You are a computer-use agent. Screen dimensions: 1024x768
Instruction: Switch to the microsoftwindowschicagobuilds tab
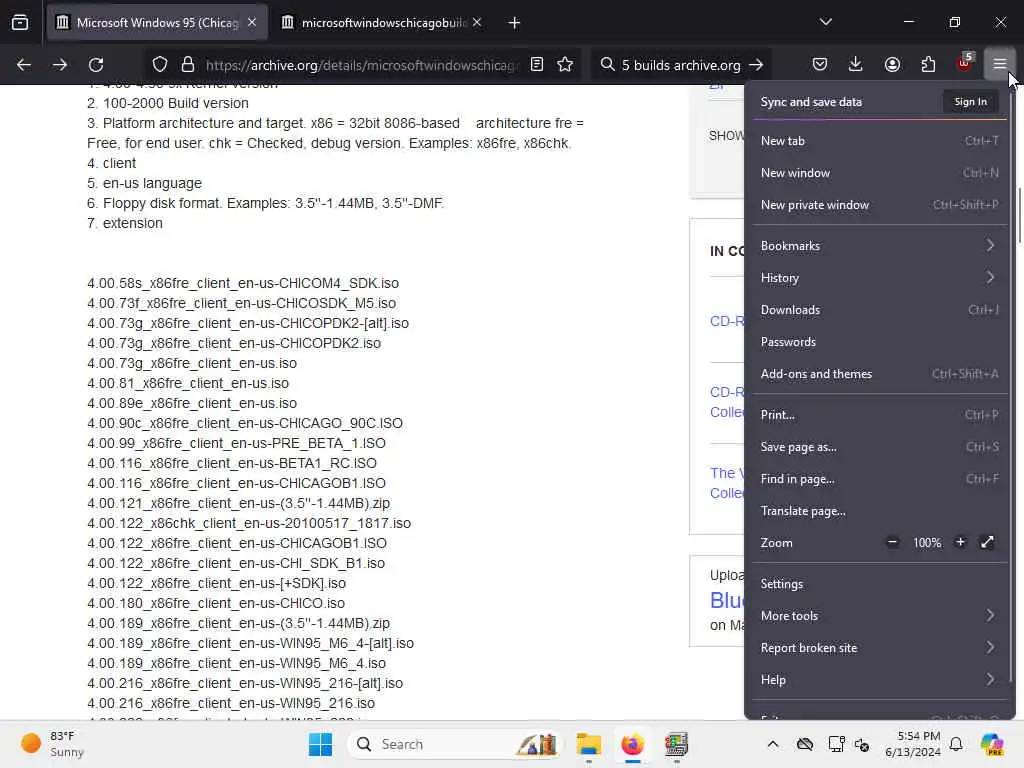(382, 23)
